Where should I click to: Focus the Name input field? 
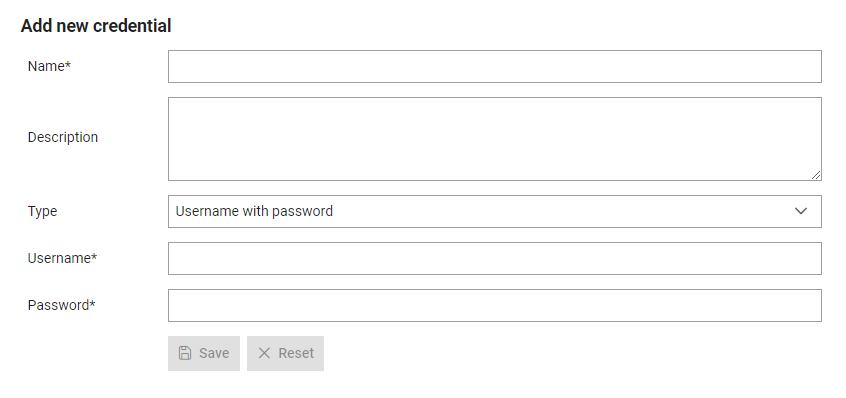point(495,66)
